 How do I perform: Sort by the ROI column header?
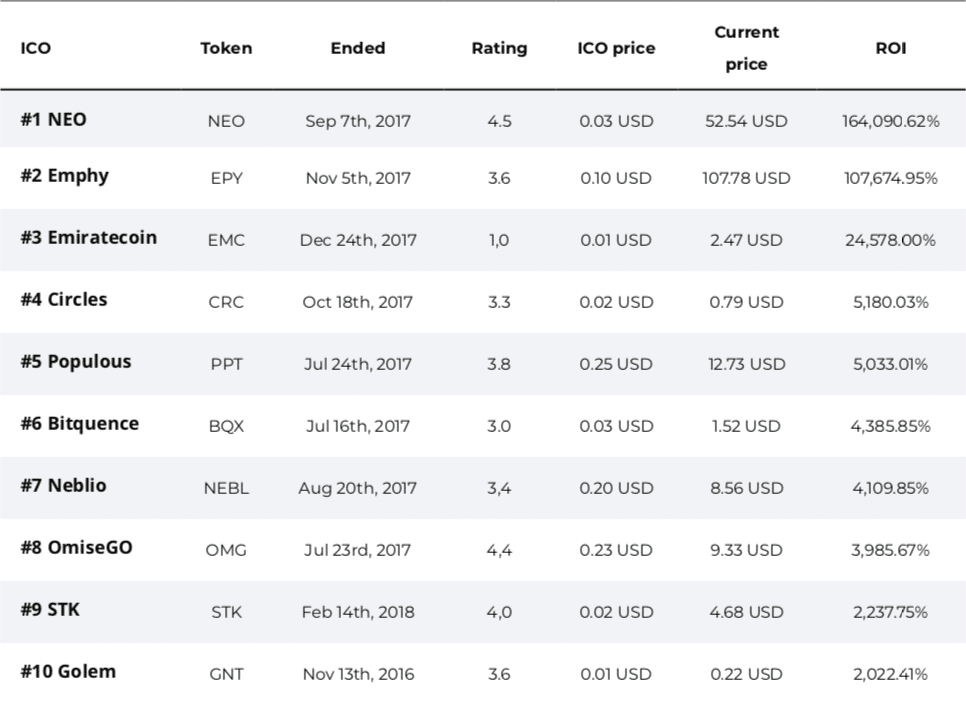[890, 48]
